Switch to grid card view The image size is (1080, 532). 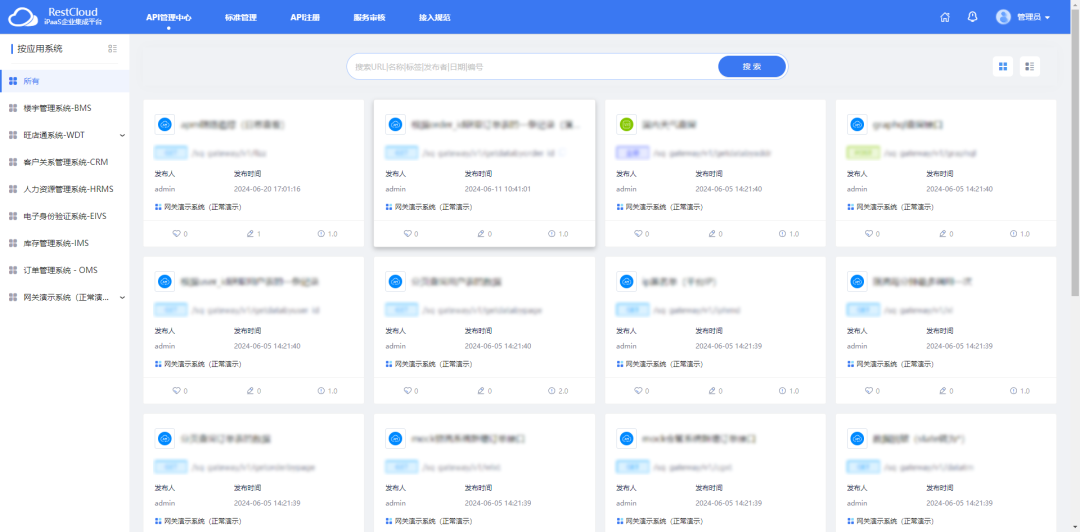[x=1002, y=67]
